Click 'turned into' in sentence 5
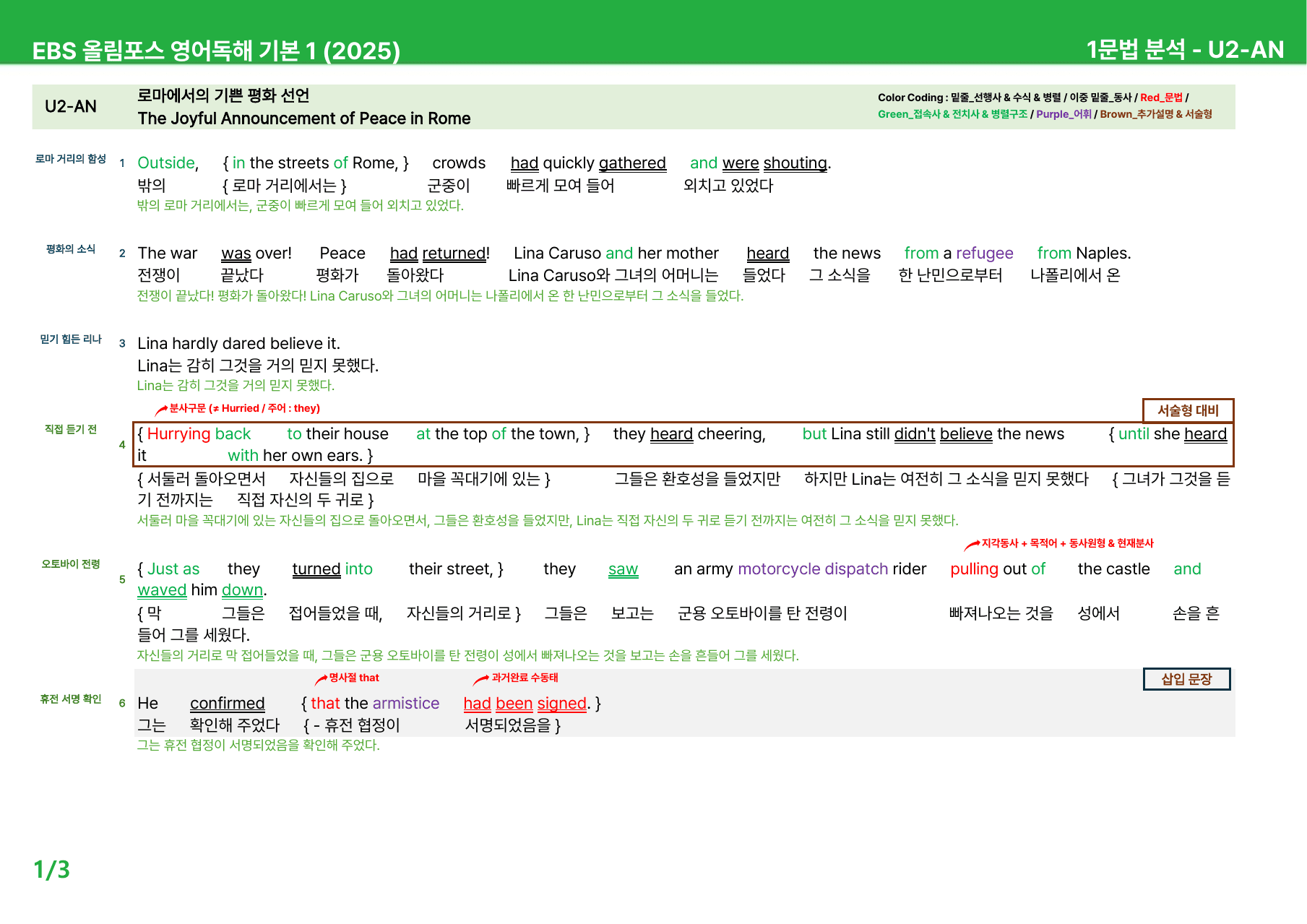1307x924 pixels. (332, 569)
